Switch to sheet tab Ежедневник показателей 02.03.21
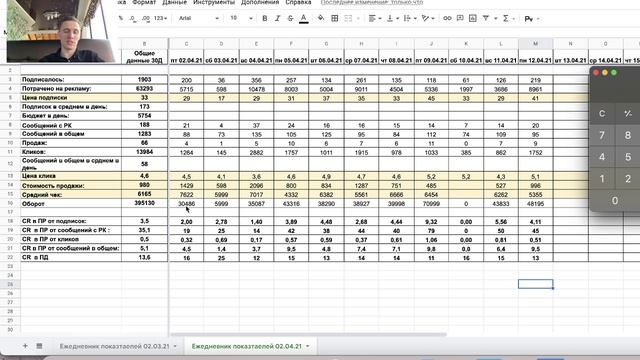 114,346
